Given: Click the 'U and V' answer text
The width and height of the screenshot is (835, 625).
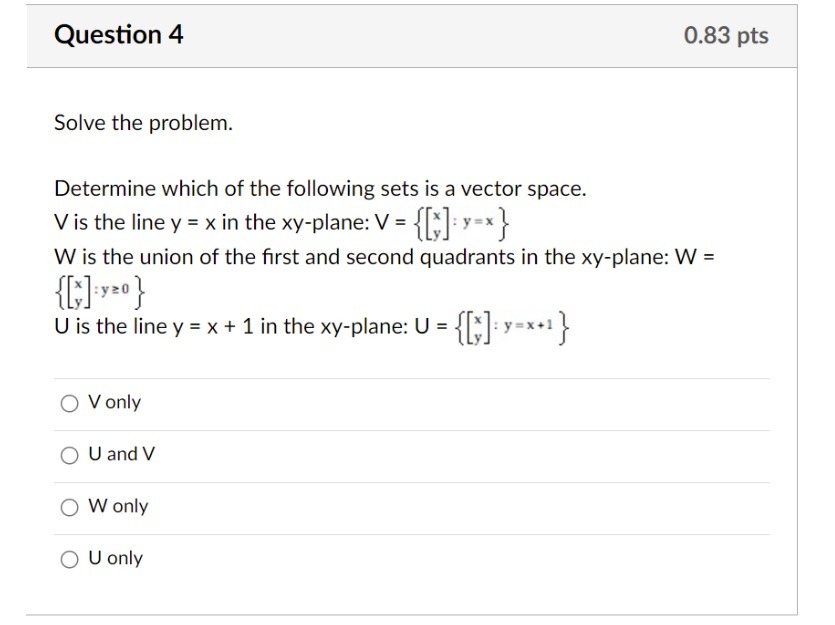Looking at the screenshot, I should [x=118, y=454].
